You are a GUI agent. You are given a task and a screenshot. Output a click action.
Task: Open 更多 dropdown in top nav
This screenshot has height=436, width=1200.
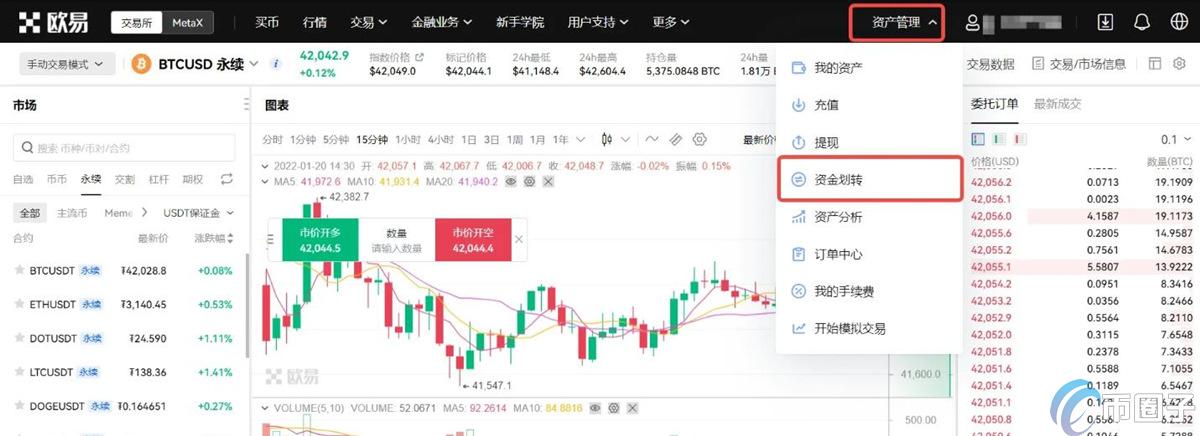pyautogui.click(x=672, y=22)
